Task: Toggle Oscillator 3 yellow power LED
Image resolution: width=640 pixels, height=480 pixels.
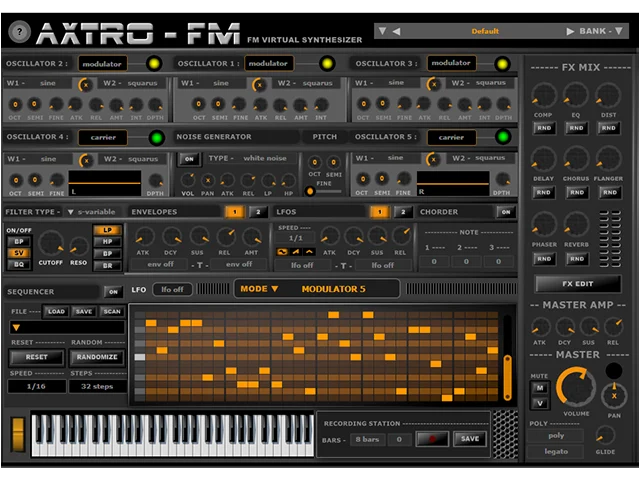Action: click(x=502, y=64)
